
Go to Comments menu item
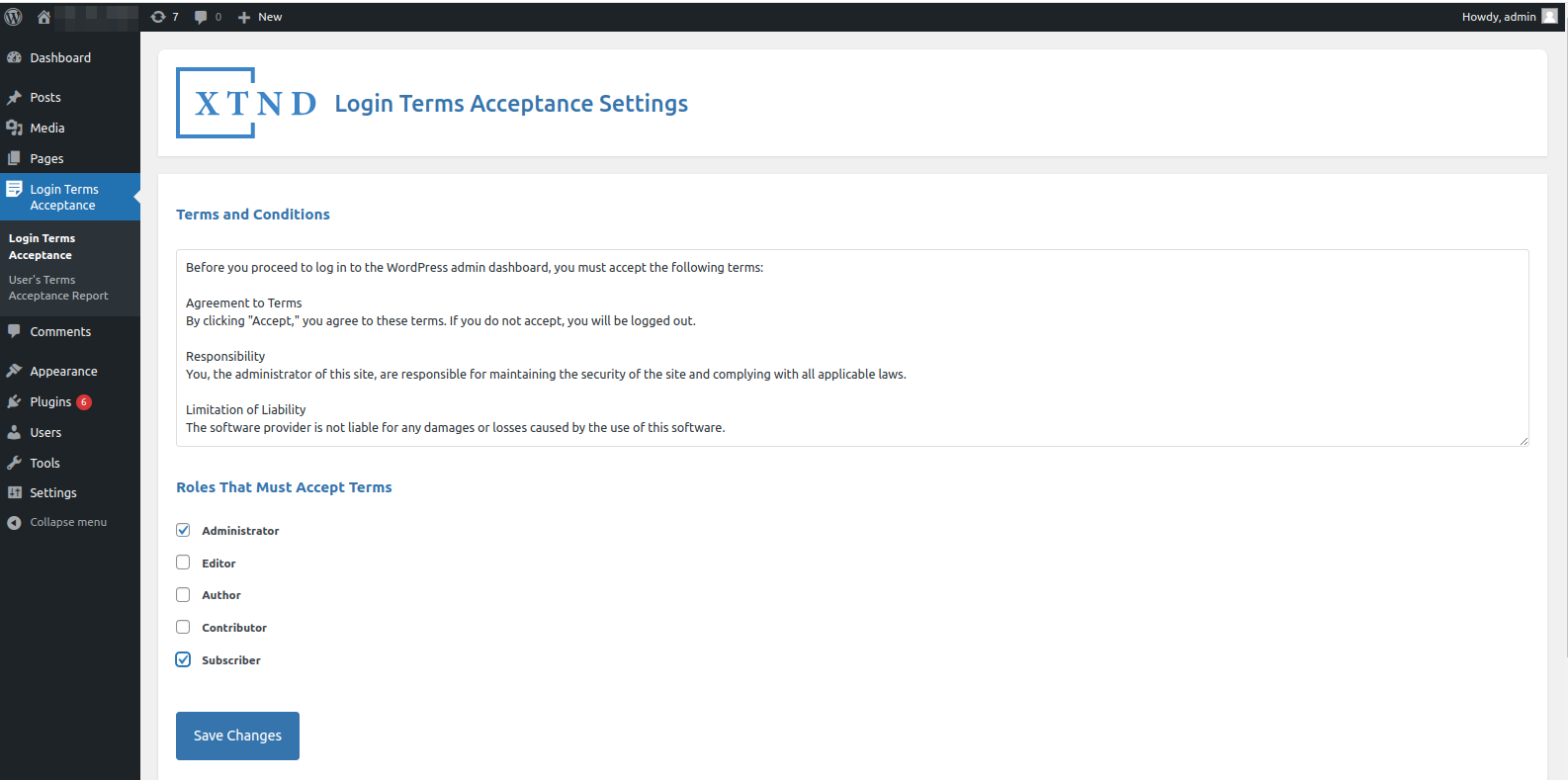[70, 331]
